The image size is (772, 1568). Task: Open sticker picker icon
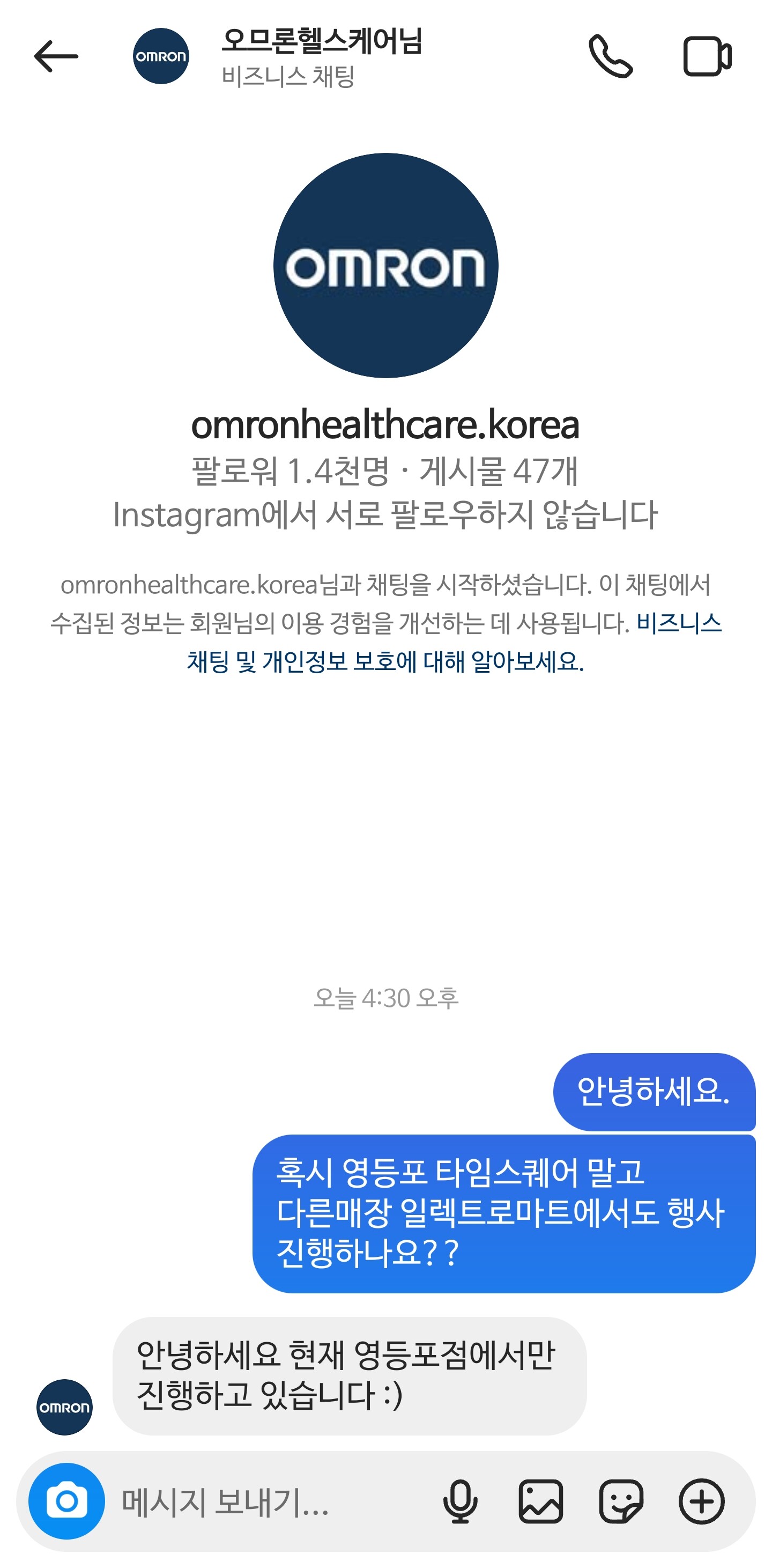[621, 1501]
